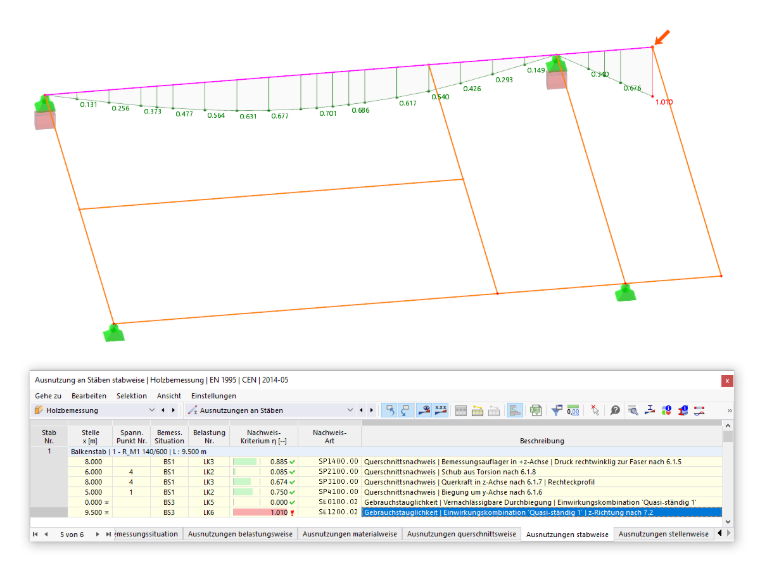Click the cursor with red X icon
Screen dimensions: 760x570
(595, 411)
